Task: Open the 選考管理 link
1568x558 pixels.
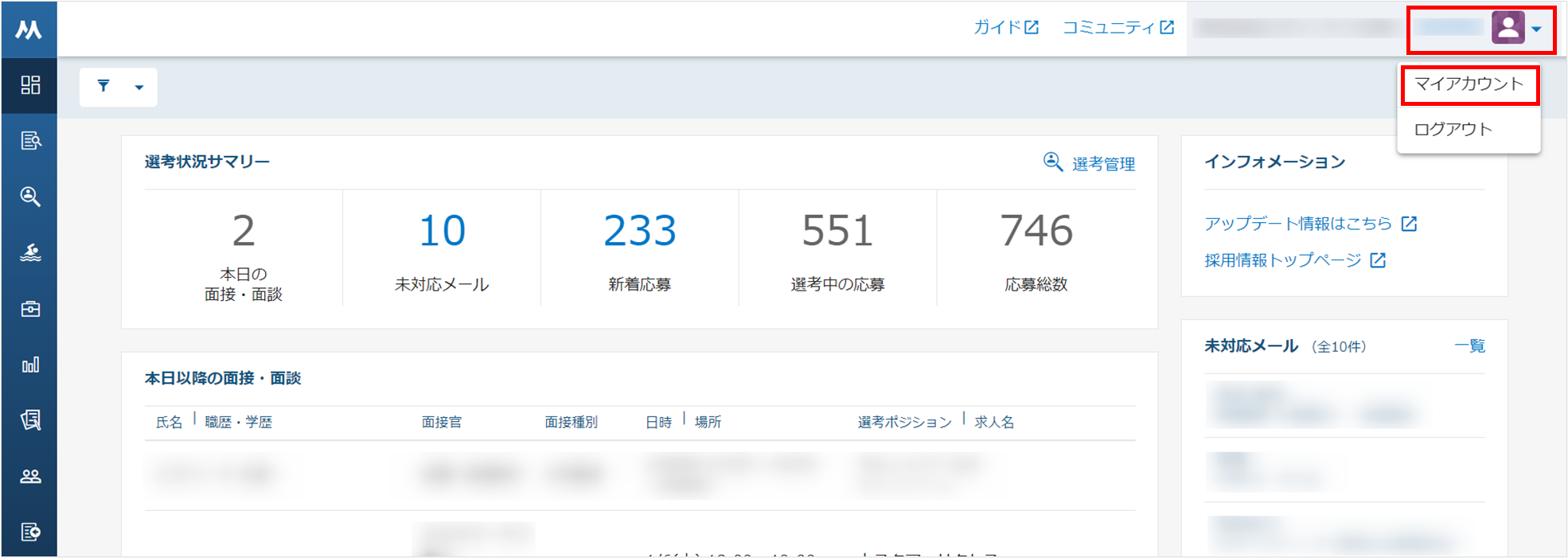Action: pyautogui.click(x=1103, y=164)
